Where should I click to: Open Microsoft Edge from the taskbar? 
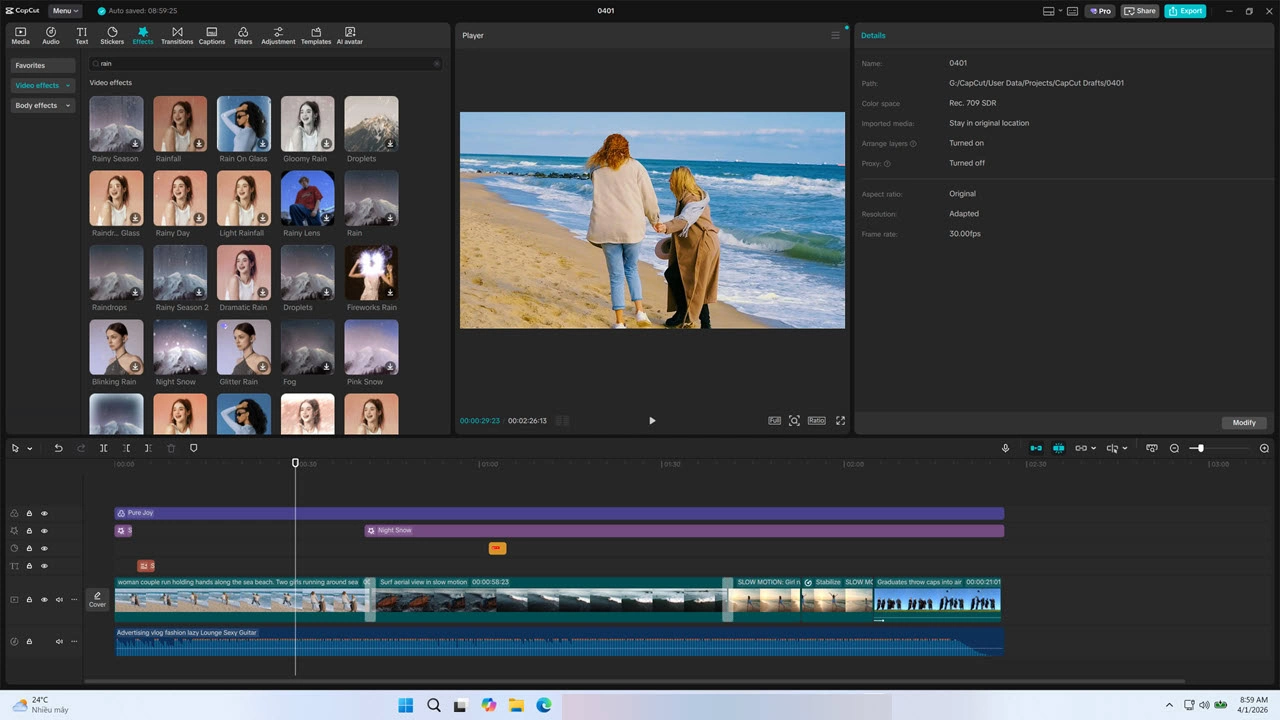click(544, 705)
